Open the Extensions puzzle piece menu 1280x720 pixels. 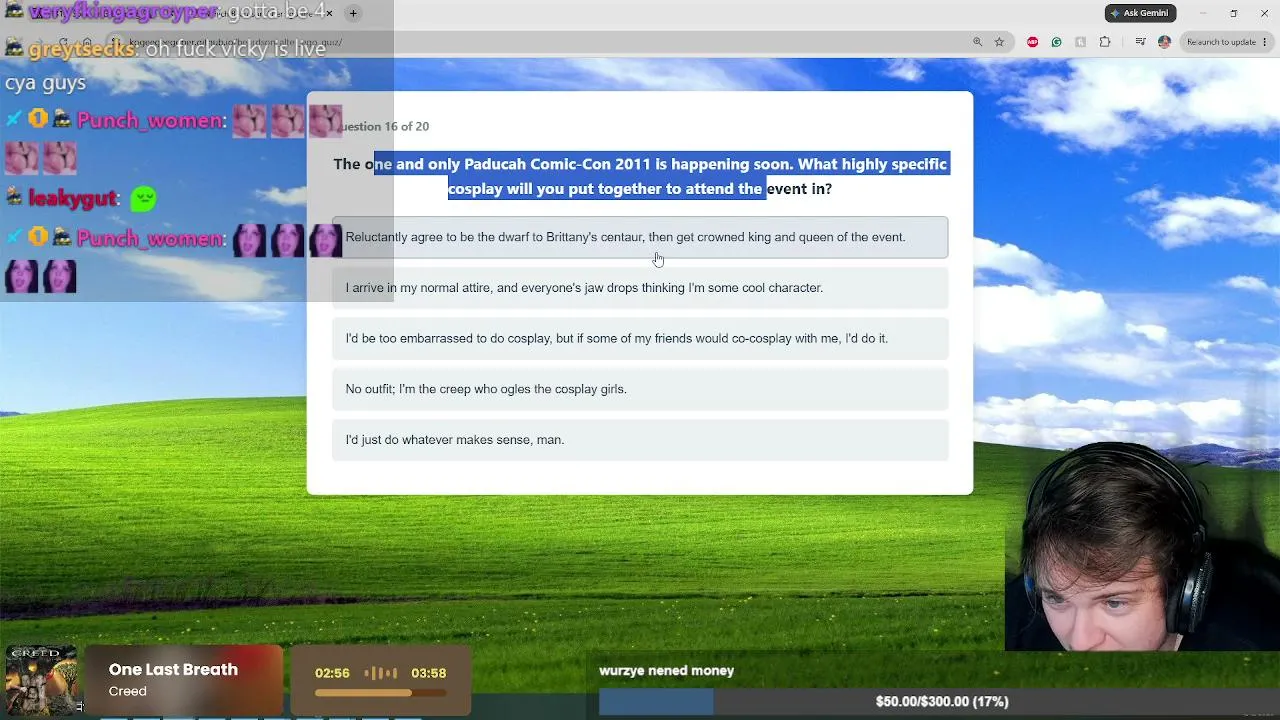pyautogui.click(x=1105, y=42)
